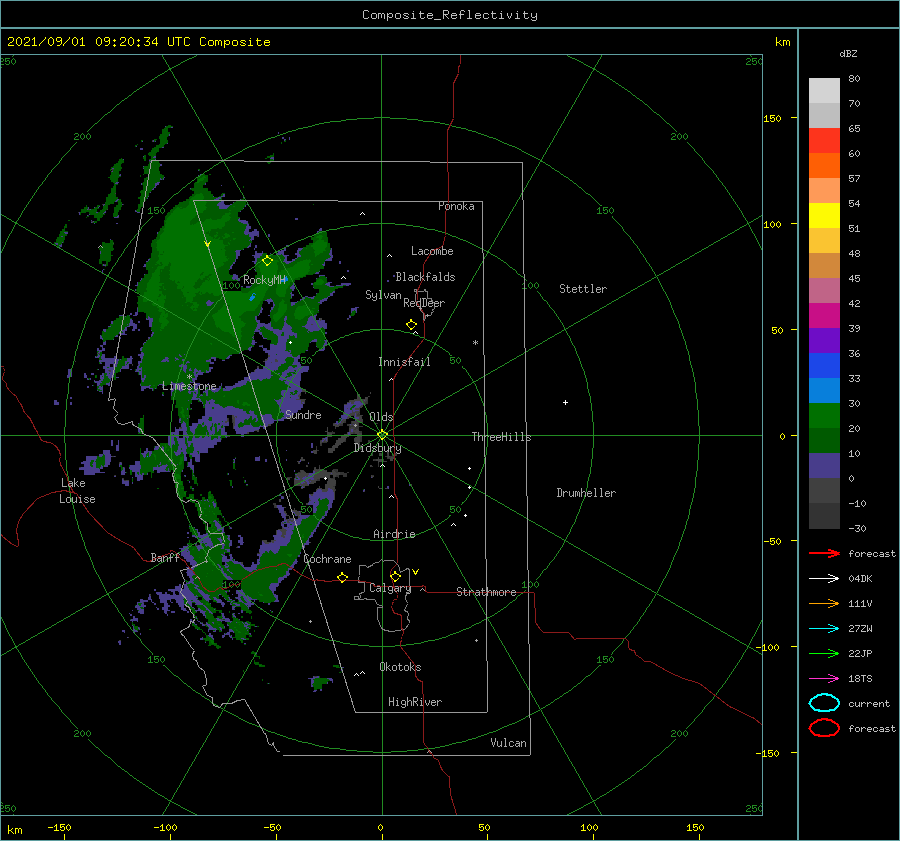Click the top-right km axis unit label
The height and width of the screenshot is (841, 900).
coord(782,42)
